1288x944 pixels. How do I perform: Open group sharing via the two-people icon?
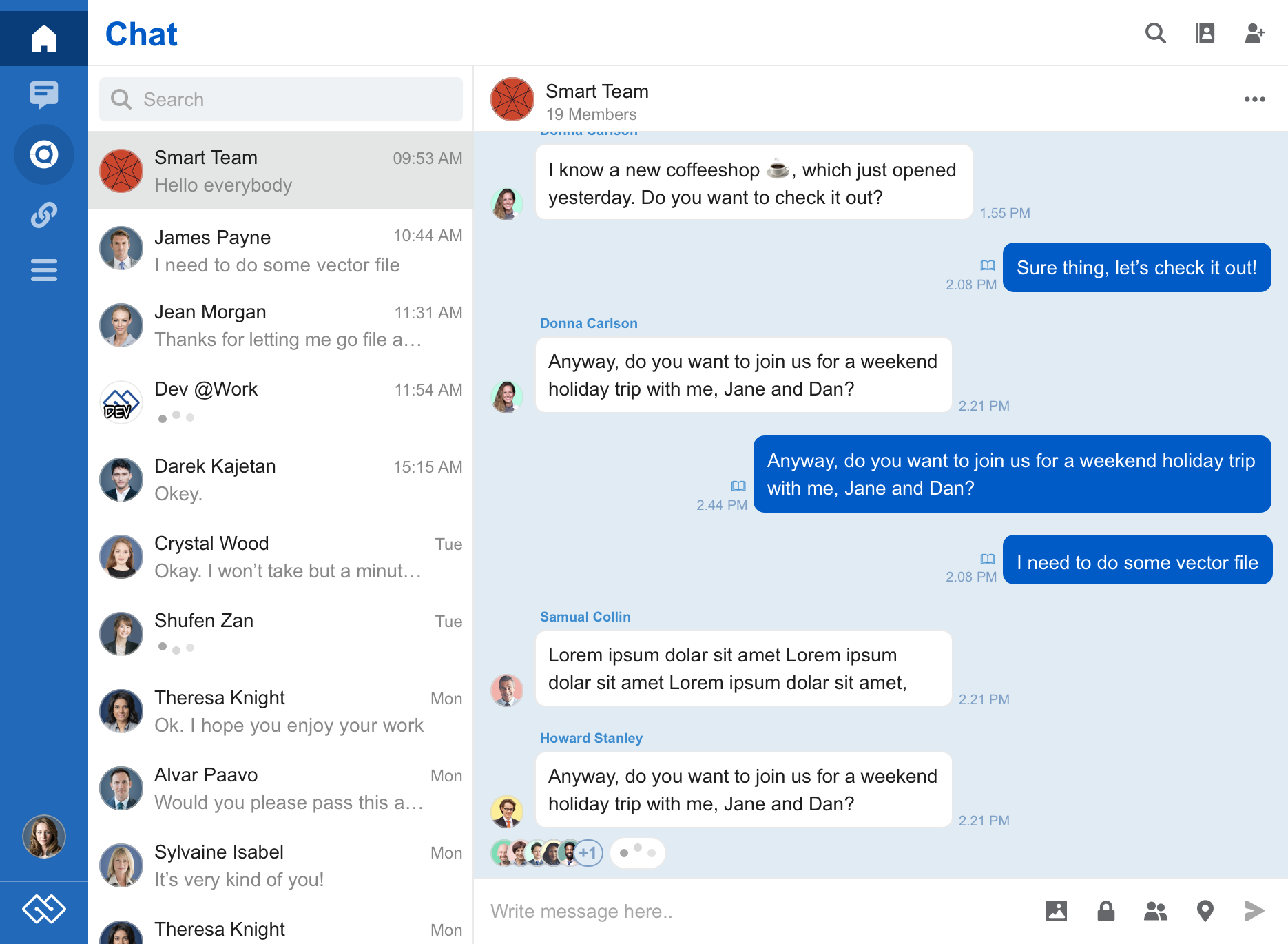(x=1155, y=911)
